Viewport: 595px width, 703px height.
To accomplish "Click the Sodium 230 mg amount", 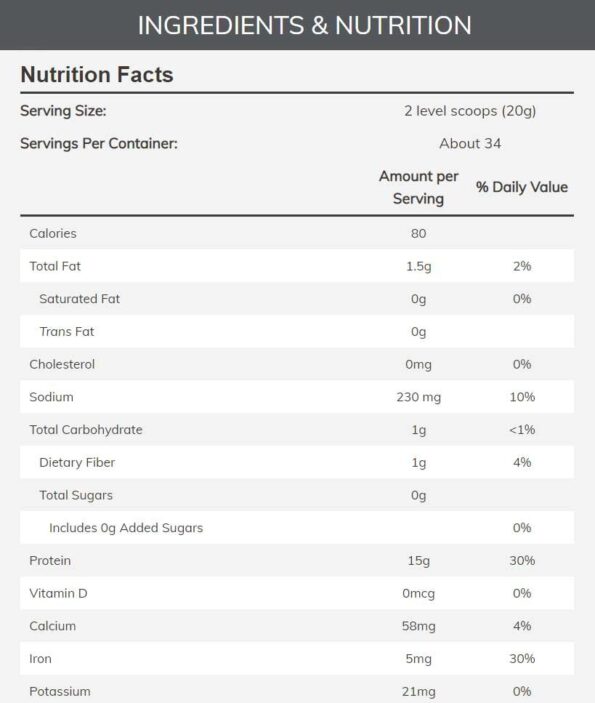I will click(418, 397).
